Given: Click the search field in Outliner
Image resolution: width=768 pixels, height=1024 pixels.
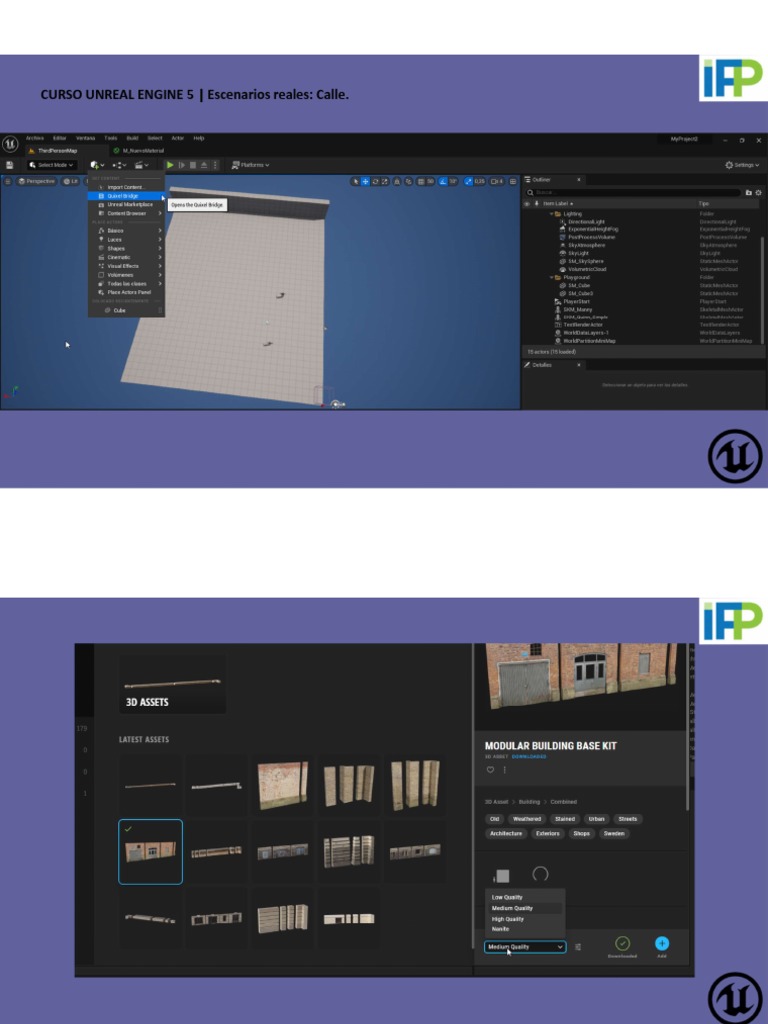Looking at the screenshot, I should (633, 193).
